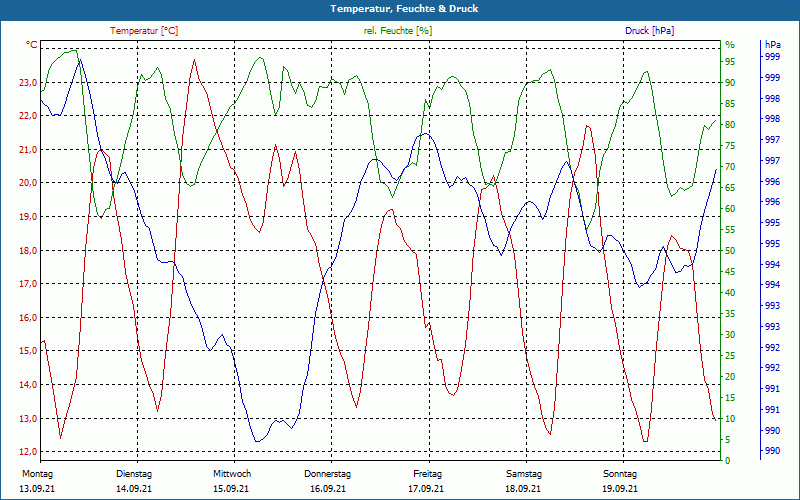Viewport: 800px width, 500px height.
Task: Click green humidity axis value '85'
Action: 730,104
